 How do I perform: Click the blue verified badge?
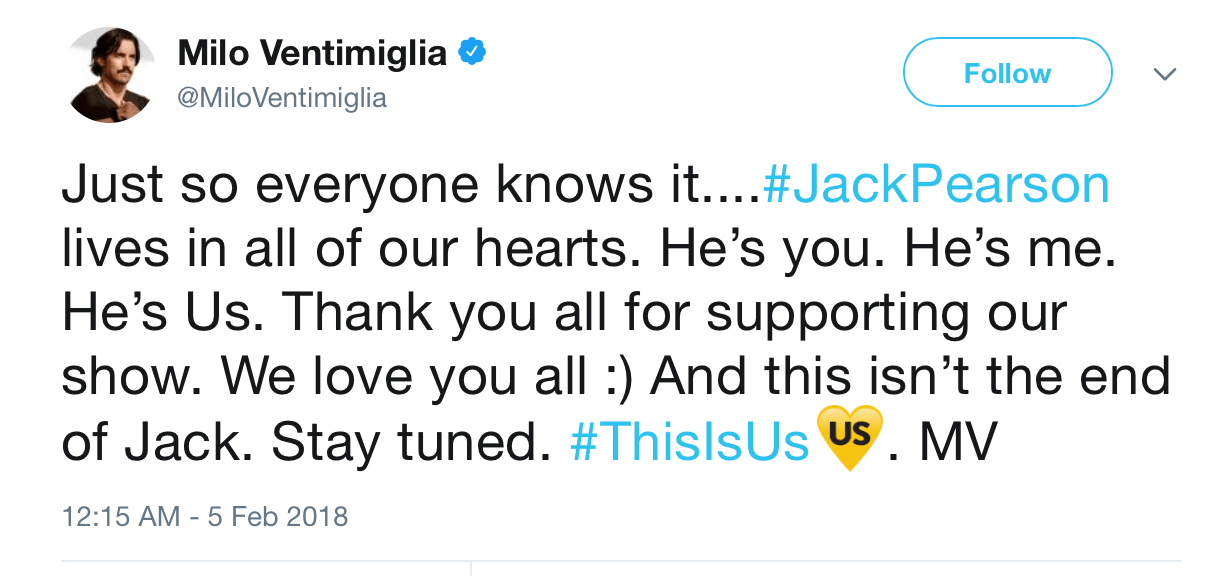(471, 52)
